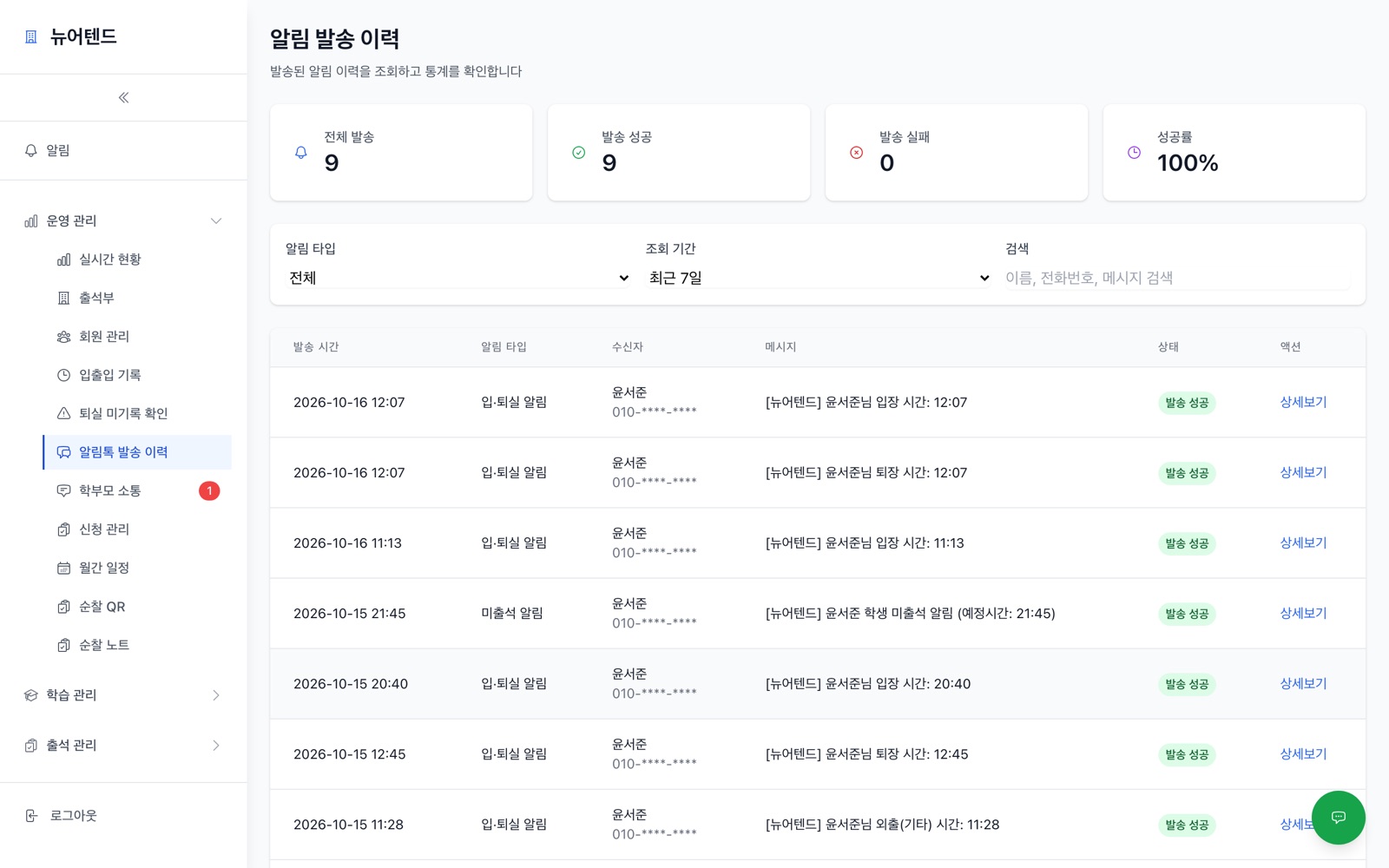Expand the 출석 관리 section

coord(123,746)
